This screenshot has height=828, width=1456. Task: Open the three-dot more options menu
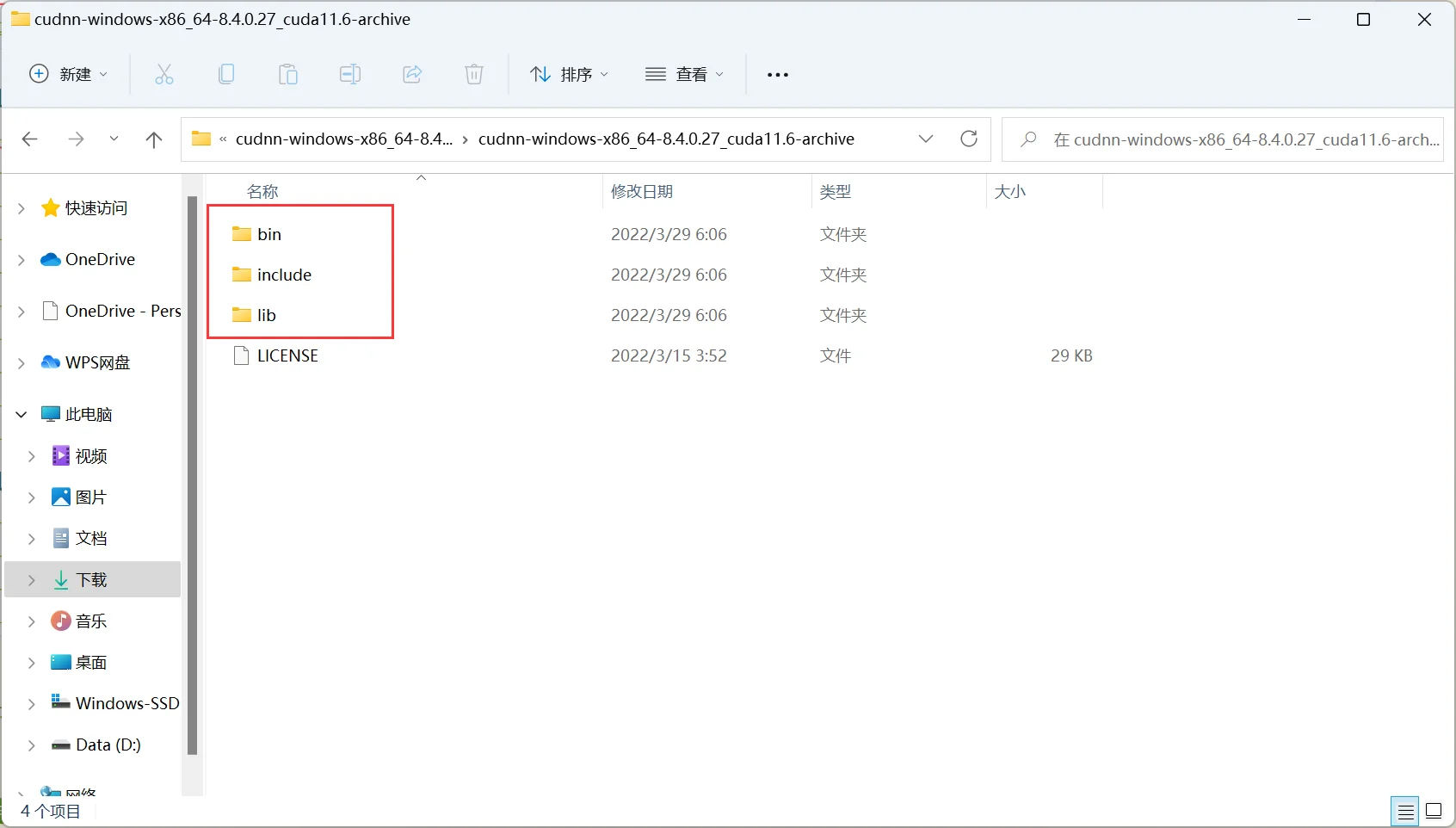[x=778, y=75]
